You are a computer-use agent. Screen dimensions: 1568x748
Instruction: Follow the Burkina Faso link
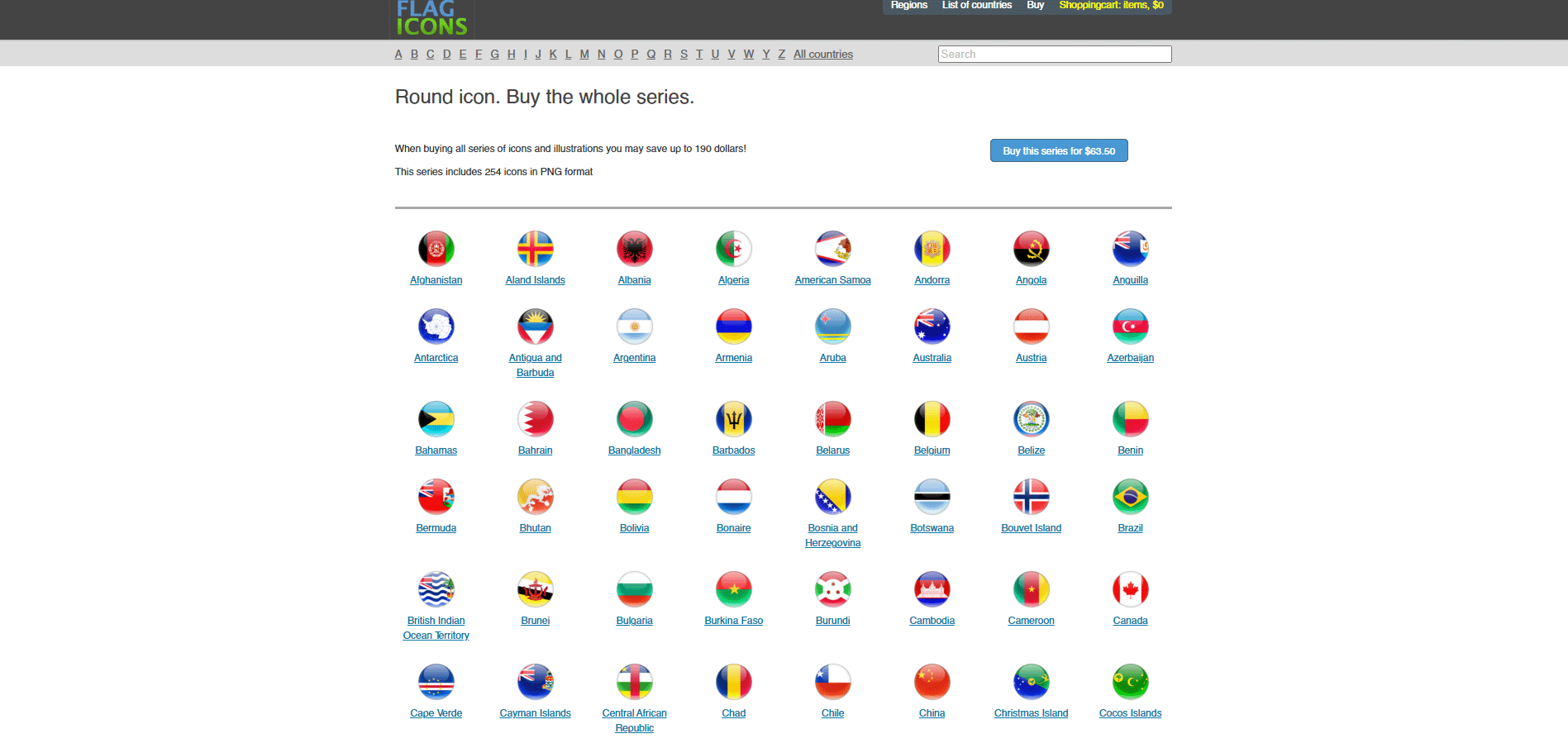pyautogui.click(x=734, y=621)
